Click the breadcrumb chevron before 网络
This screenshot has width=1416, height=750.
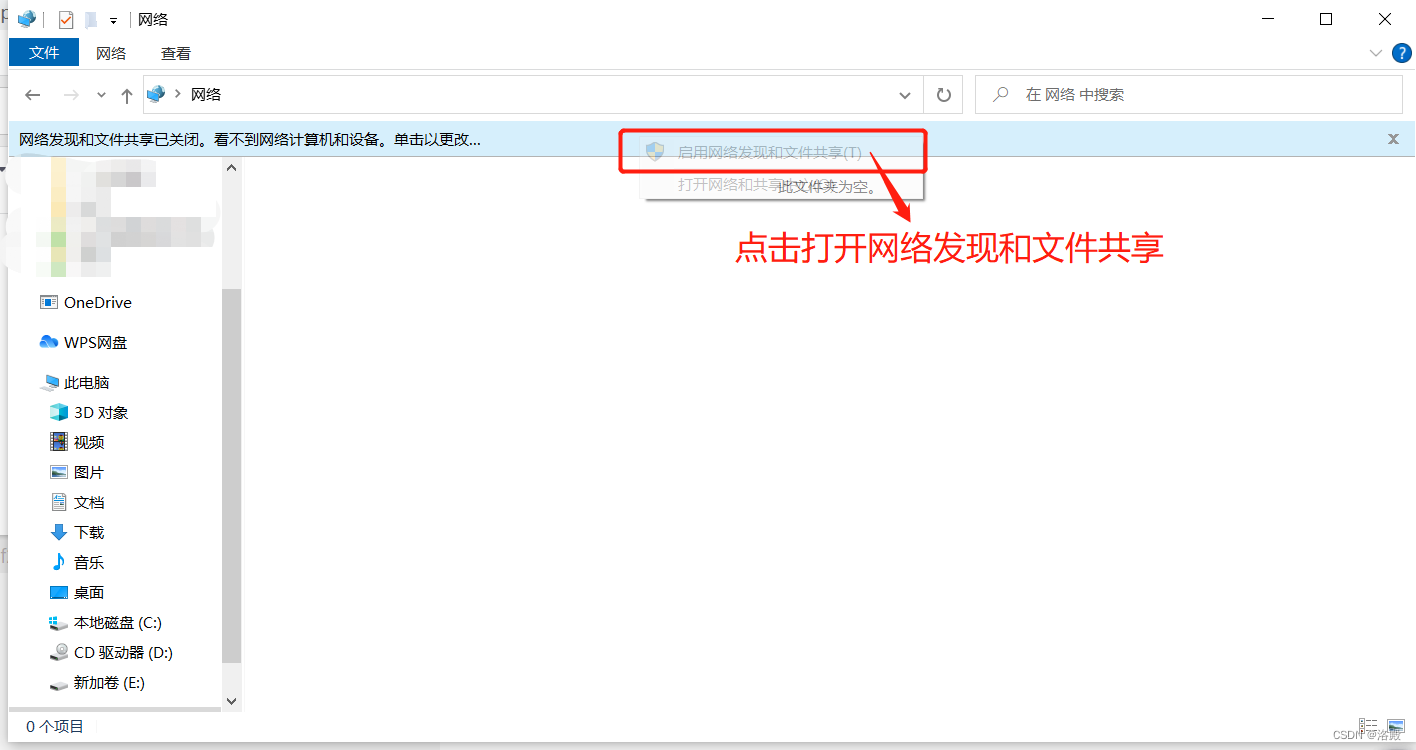tap(178, 94)
